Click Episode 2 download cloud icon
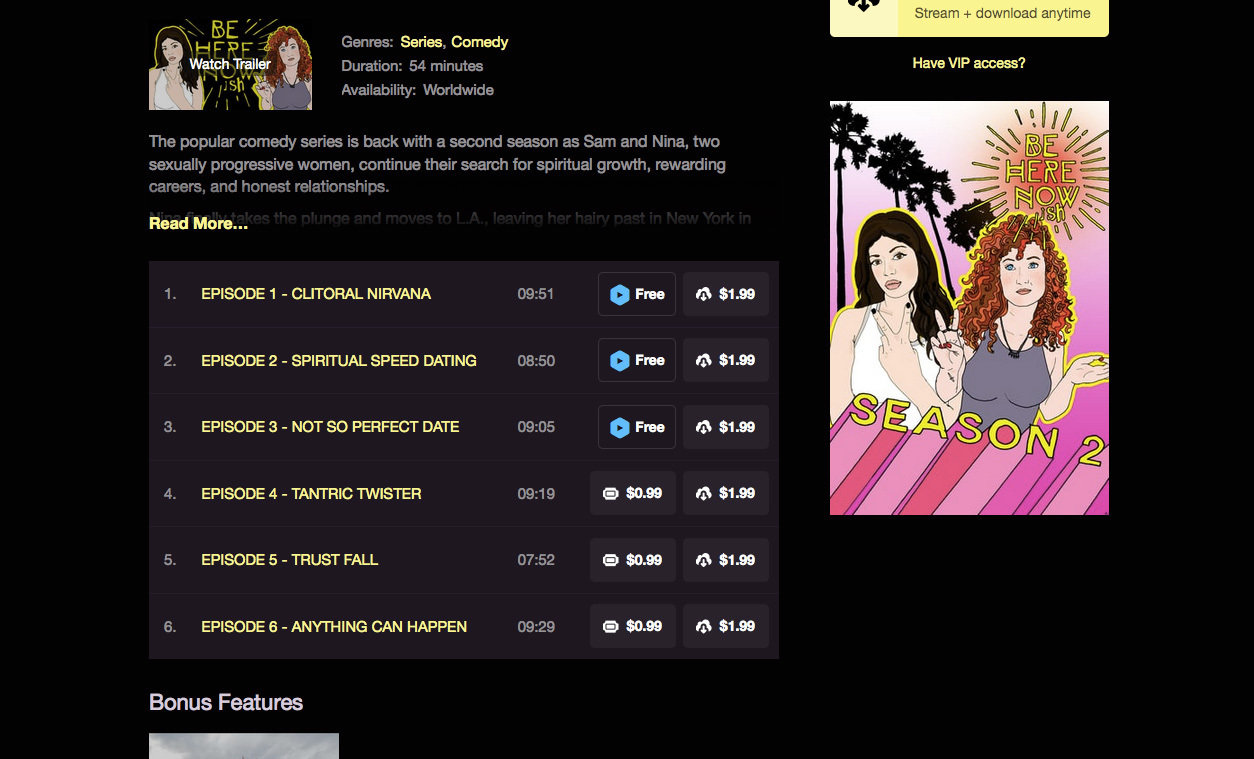The width and height of the screenshot is (1254, 759). click(703, 361)
